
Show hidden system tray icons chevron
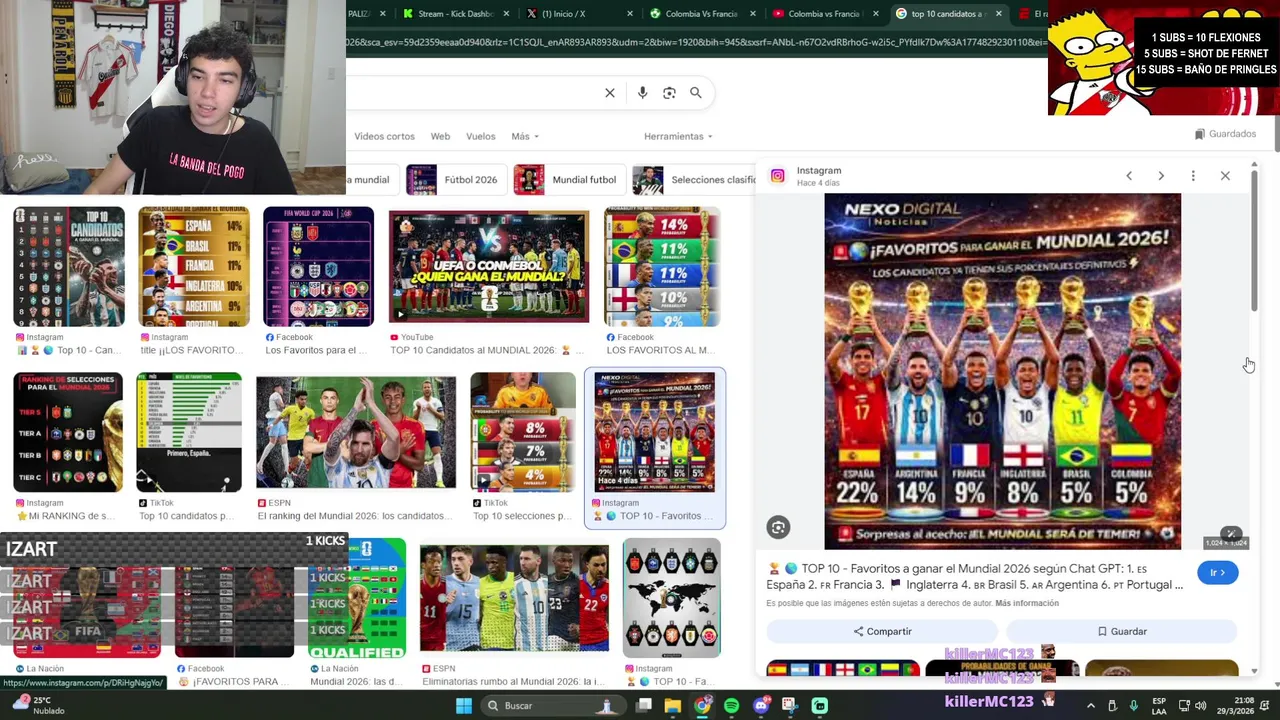coord(1090,706)
